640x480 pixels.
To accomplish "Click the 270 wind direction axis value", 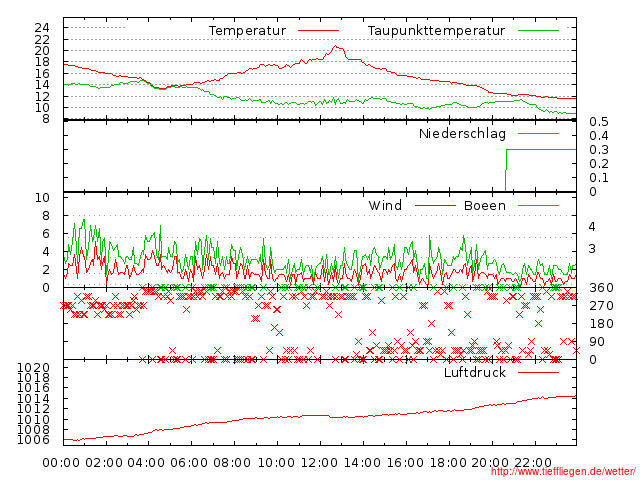I will (x=601, y=306).
